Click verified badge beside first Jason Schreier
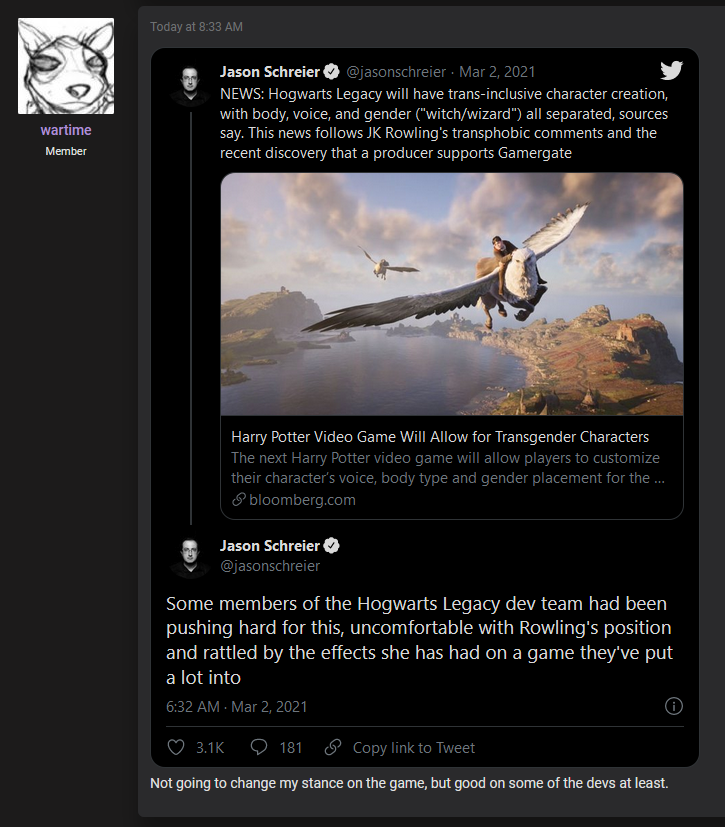 332,72
